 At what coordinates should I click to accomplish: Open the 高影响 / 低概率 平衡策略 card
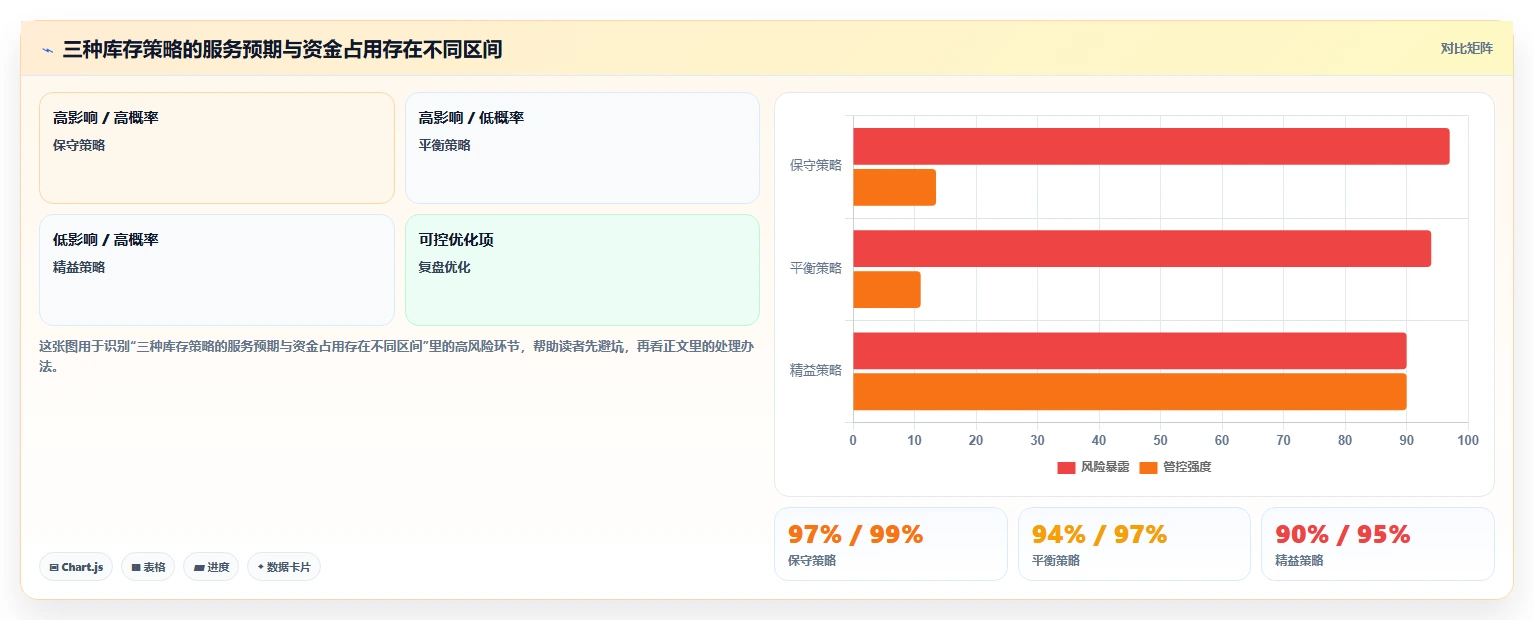[582, 148]
